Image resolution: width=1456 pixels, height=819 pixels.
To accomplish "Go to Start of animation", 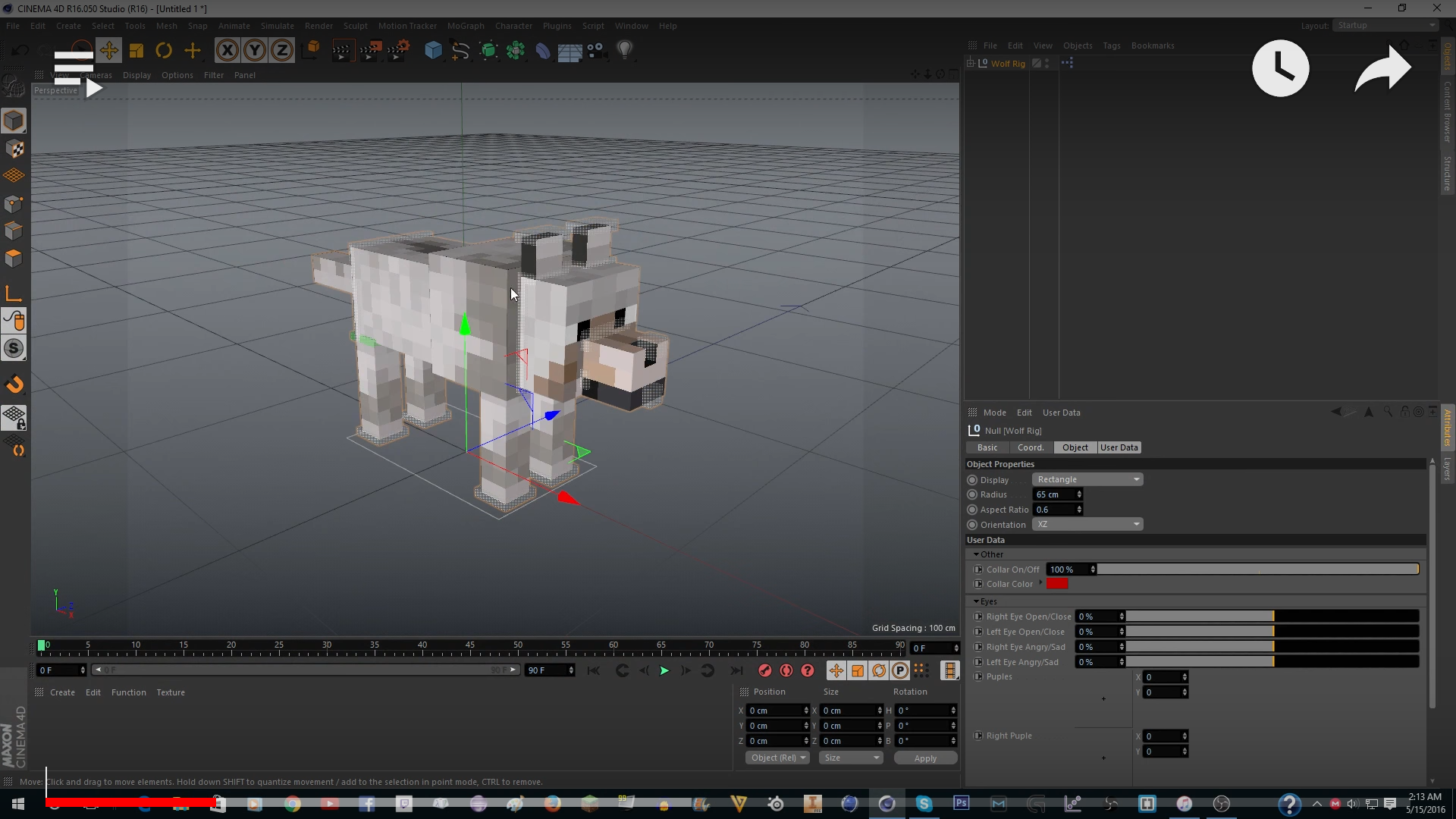I will click(593, 670).
